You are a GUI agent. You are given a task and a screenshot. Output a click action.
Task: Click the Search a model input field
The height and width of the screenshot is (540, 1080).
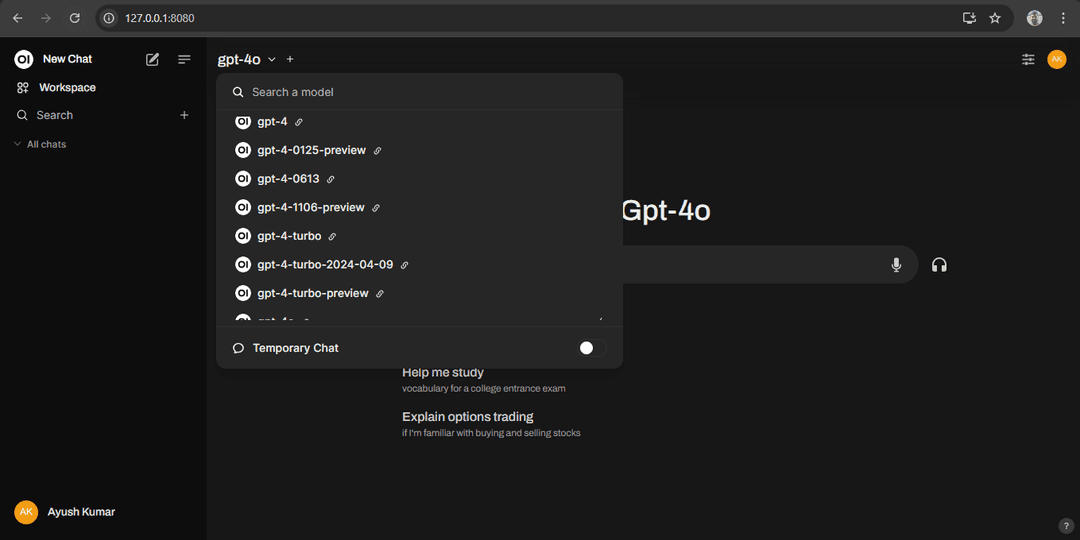(x=420, y=92)
